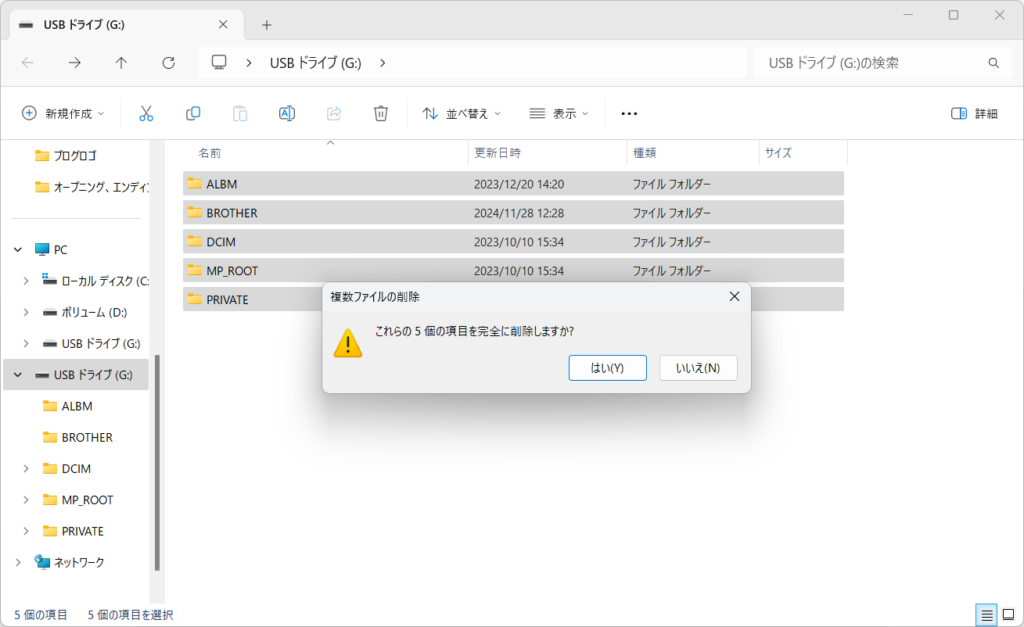Open the 並べ替え sort dropdown

(461, 114)
